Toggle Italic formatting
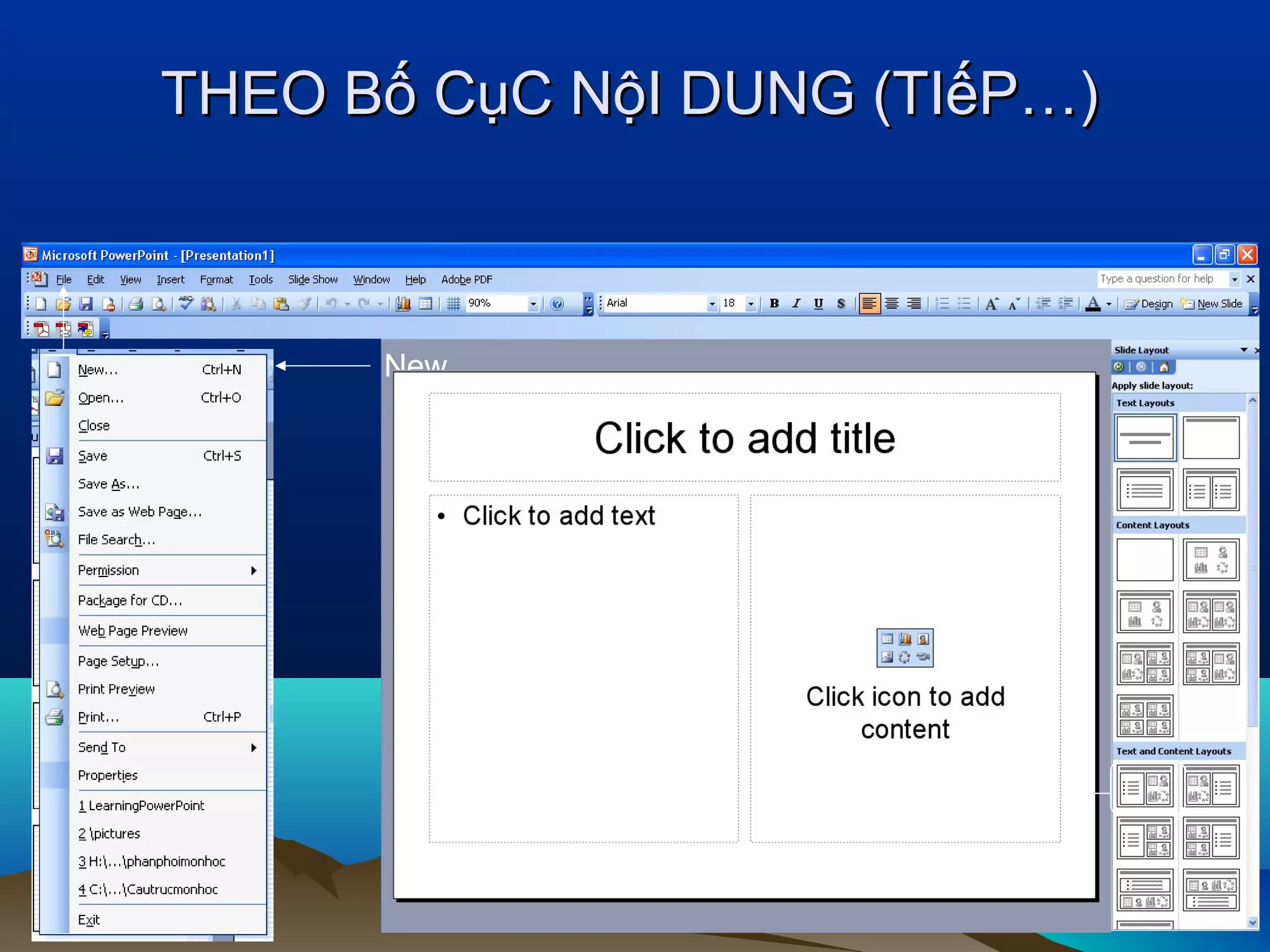1270x952 pixels. click(x=796, y=304)
